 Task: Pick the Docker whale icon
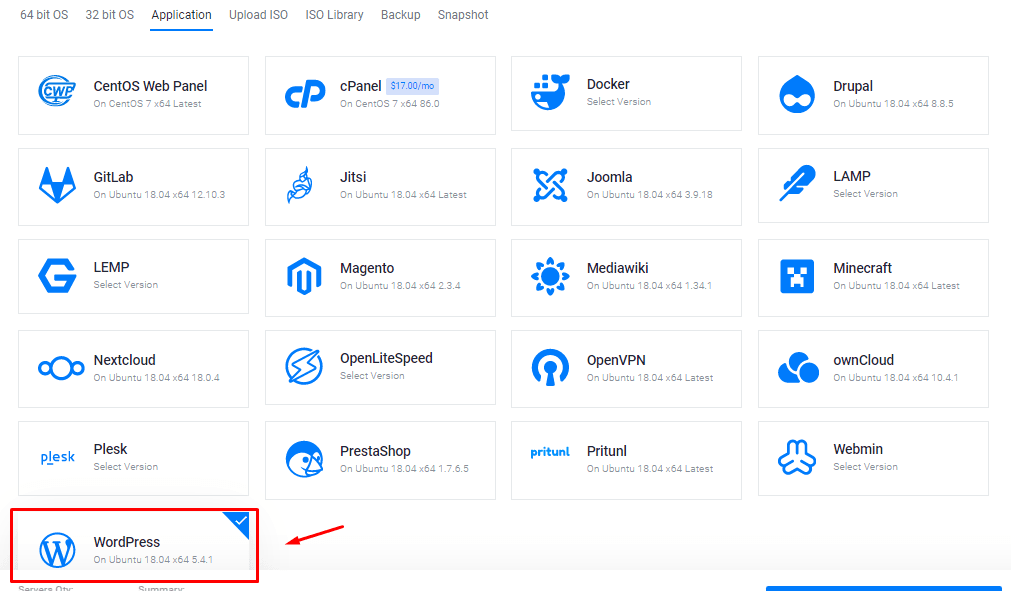(x=550, y=92)
